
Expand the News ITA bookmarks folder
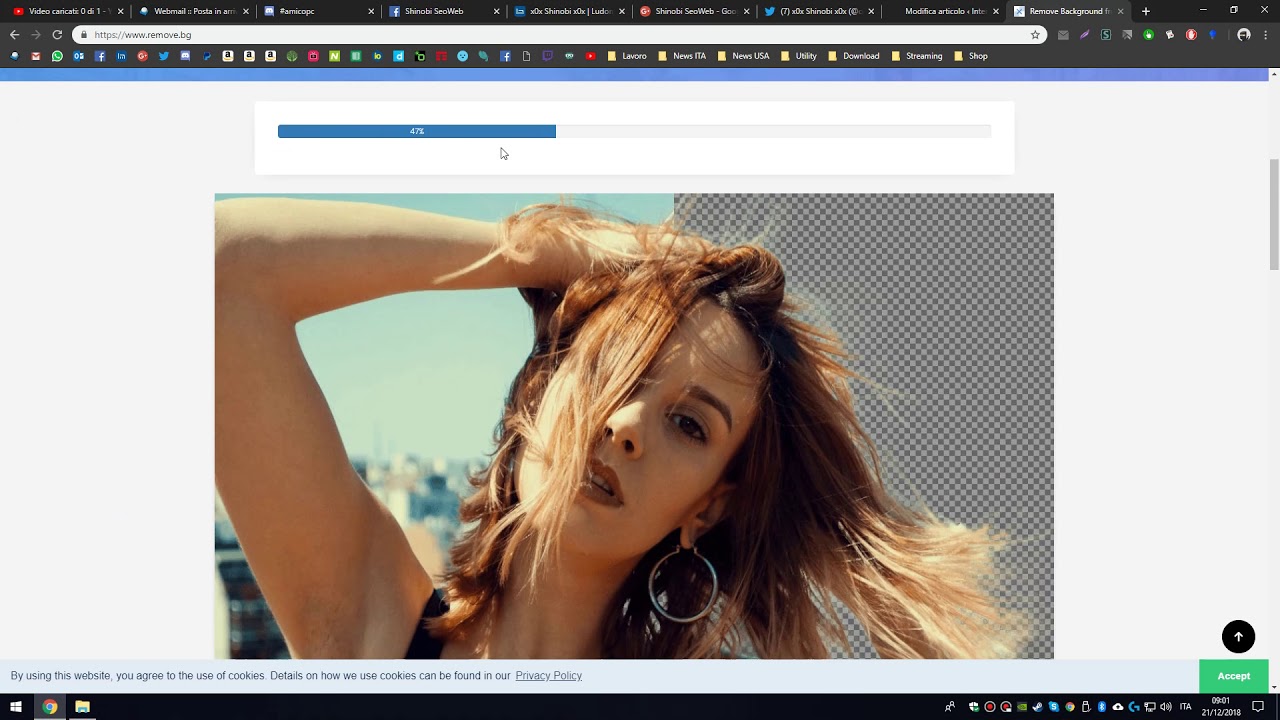pos(681,56)
